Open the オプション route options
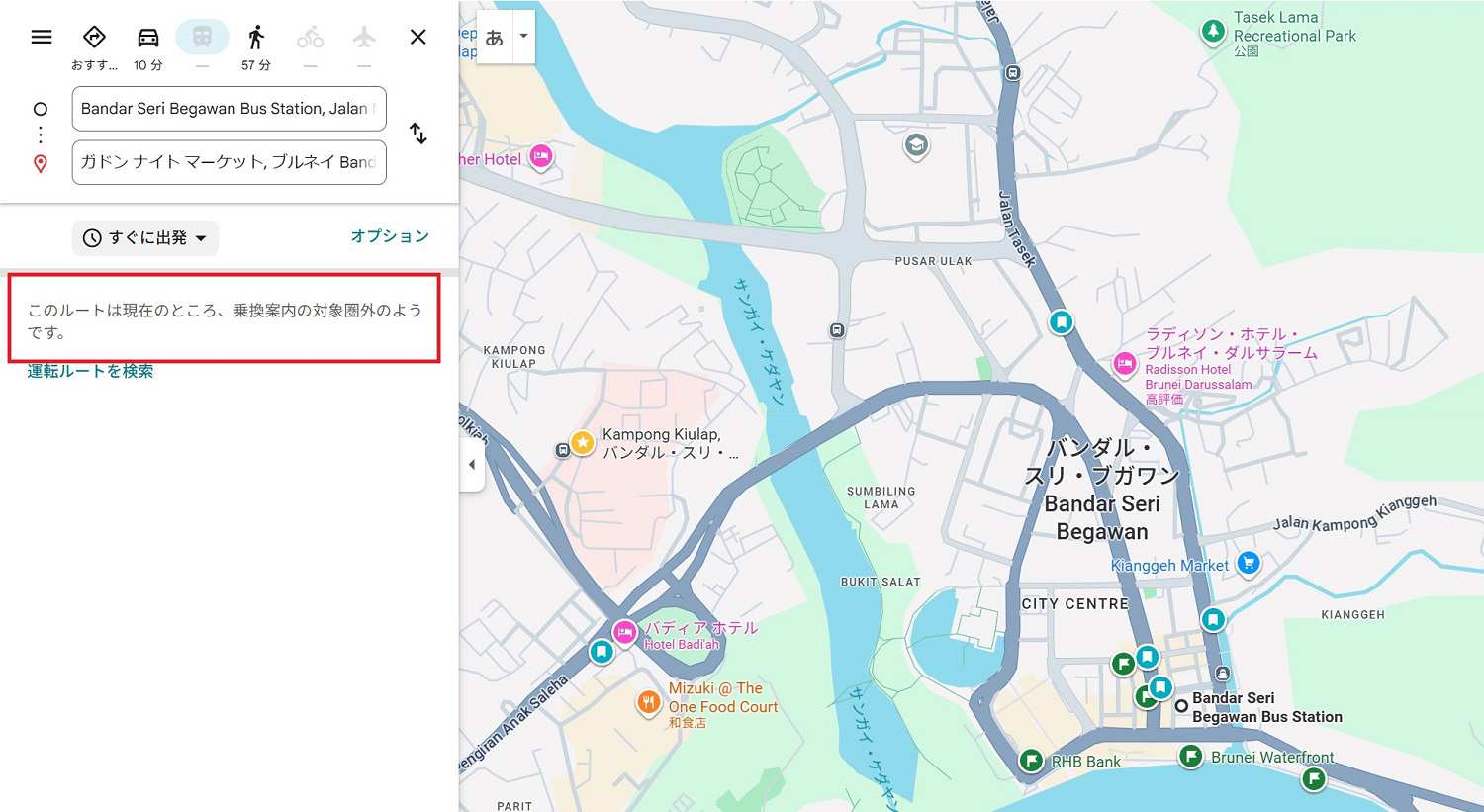The image size is (1484, 812). click(390, 236)
